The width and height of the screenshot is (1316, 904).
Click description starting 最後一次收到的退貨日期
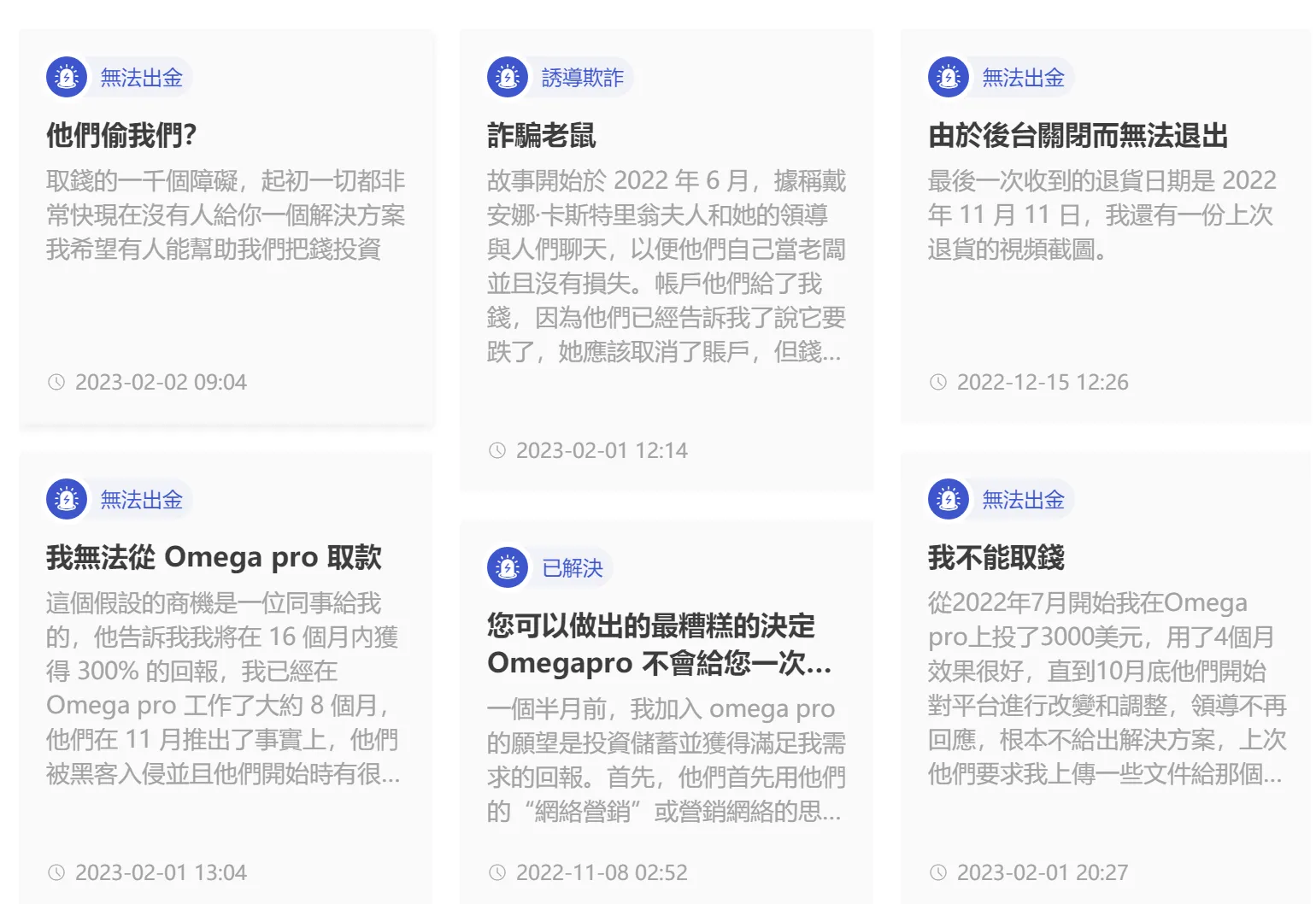1102,214
